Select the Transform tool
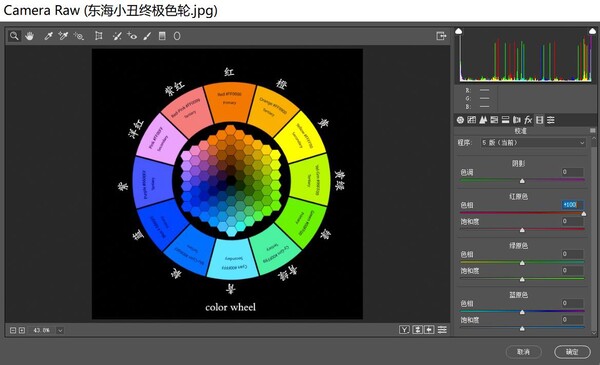The image size is (600, 365). (99, 36)
